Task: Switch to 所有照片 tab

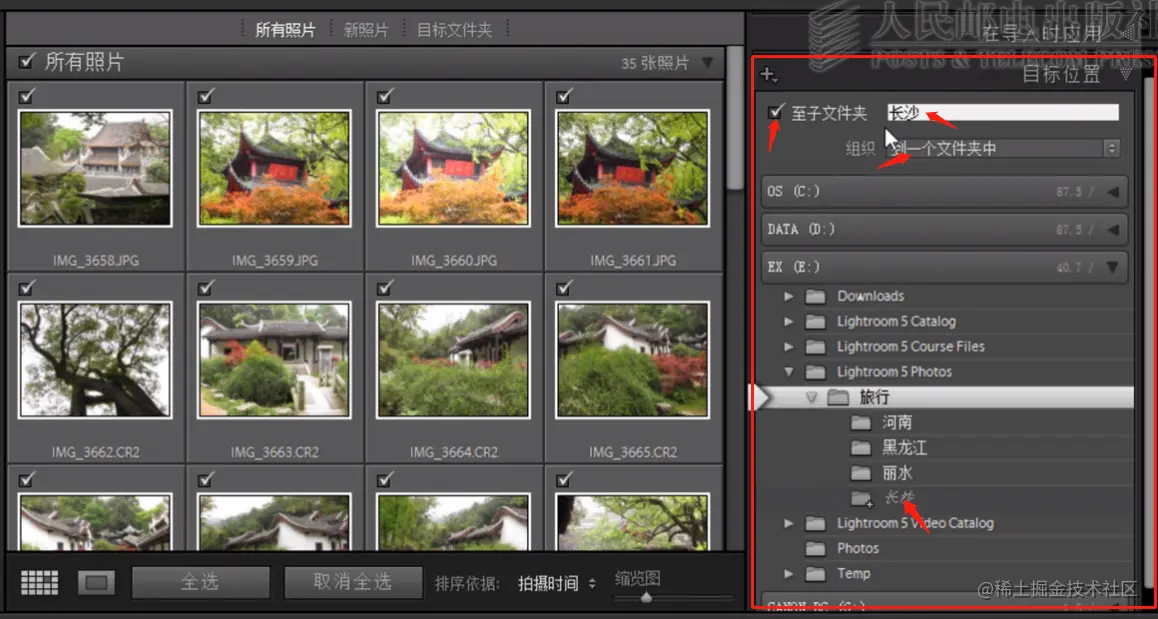Action: (x=285, y=30)
